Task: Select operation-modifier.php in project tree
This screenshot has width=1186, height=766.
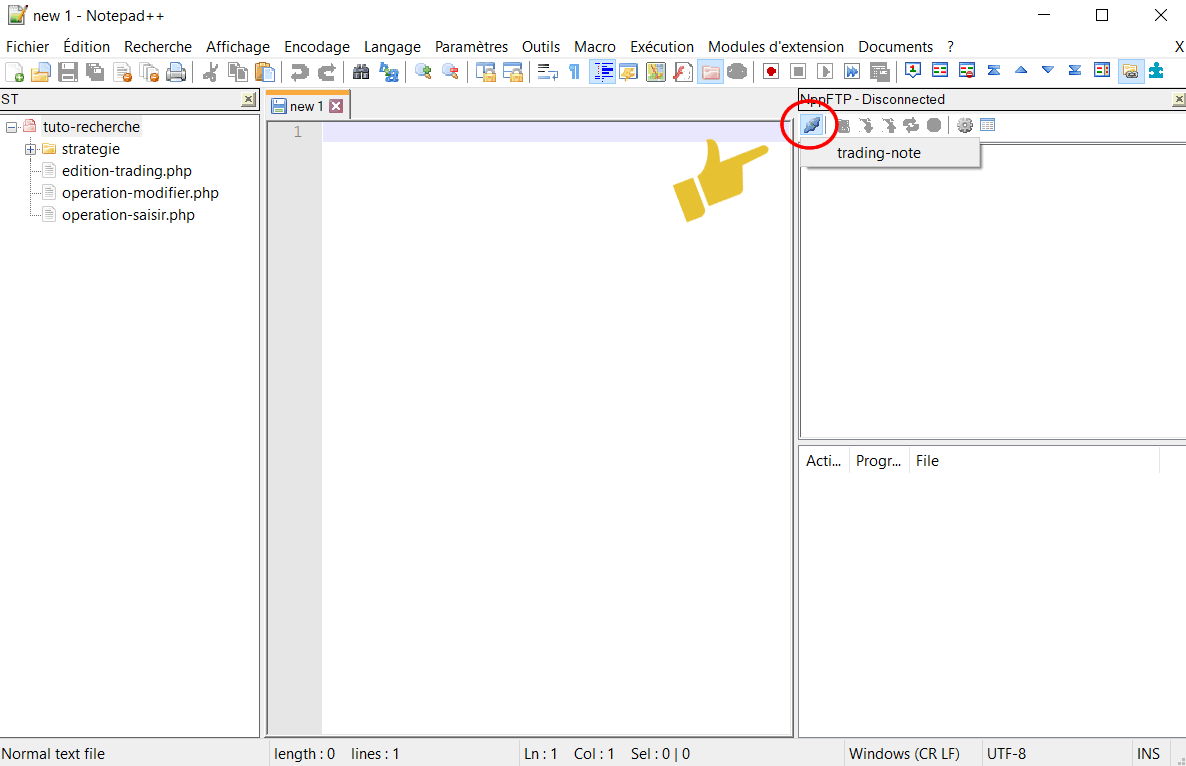Action: [140, 193]
